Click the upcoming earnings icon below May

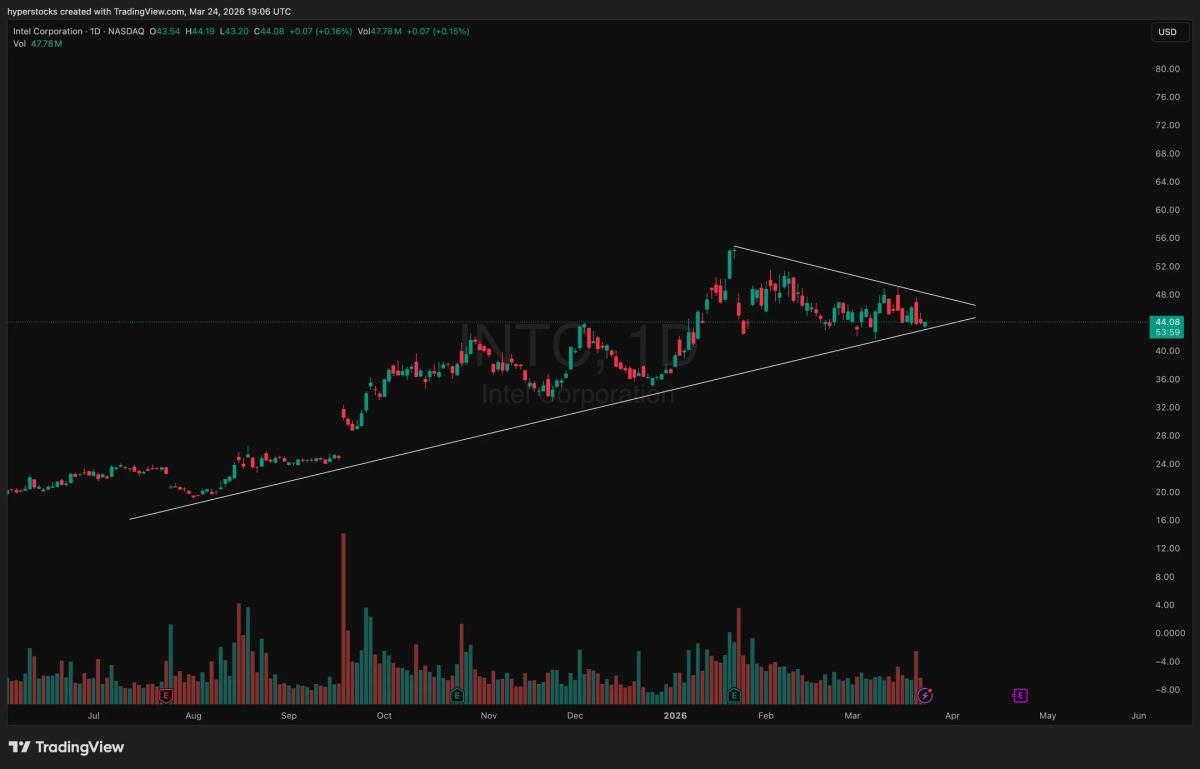(1021, 694)
